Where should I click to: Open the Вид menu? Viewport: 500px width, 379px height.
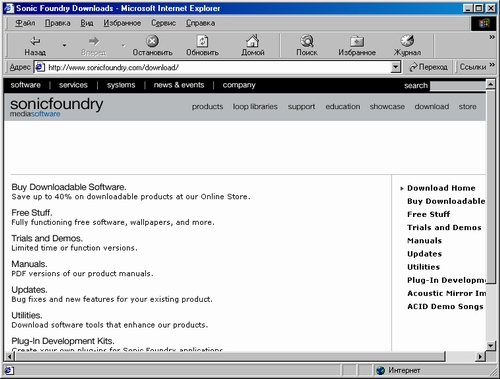click(x=87, y=23)
